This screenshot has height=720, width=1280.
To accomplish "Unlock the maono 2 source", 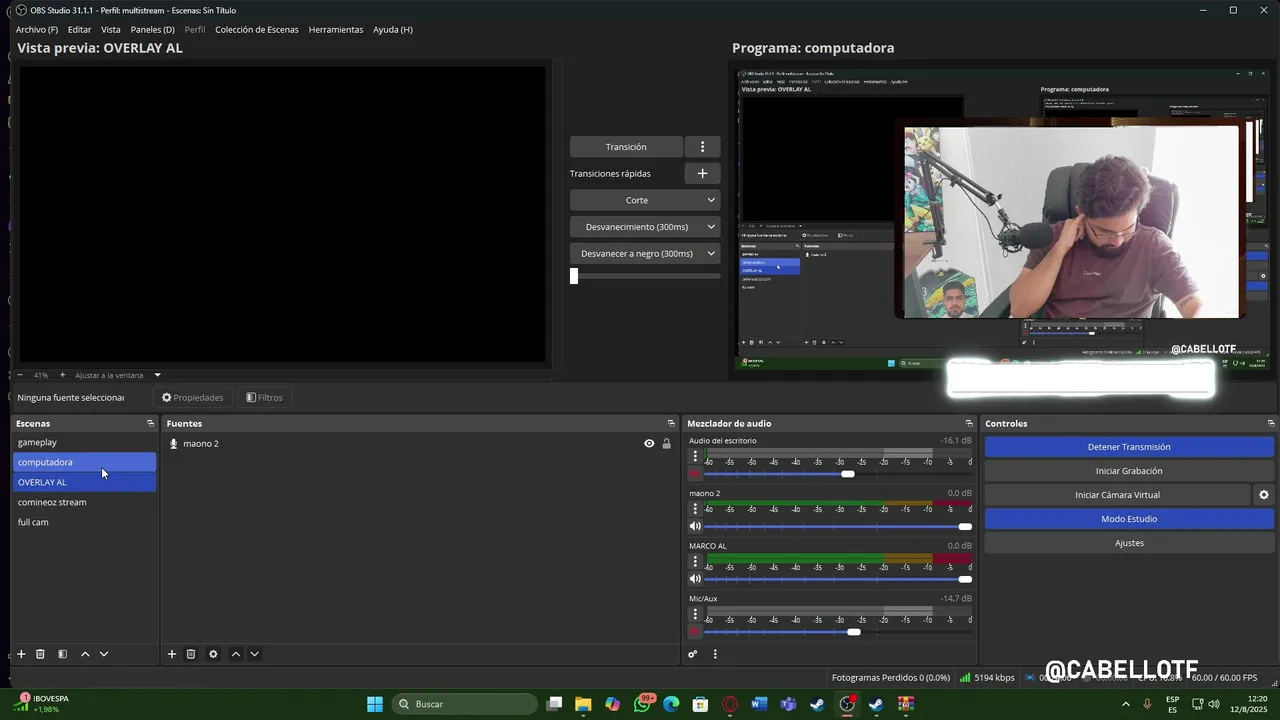I will click(667, 444).
